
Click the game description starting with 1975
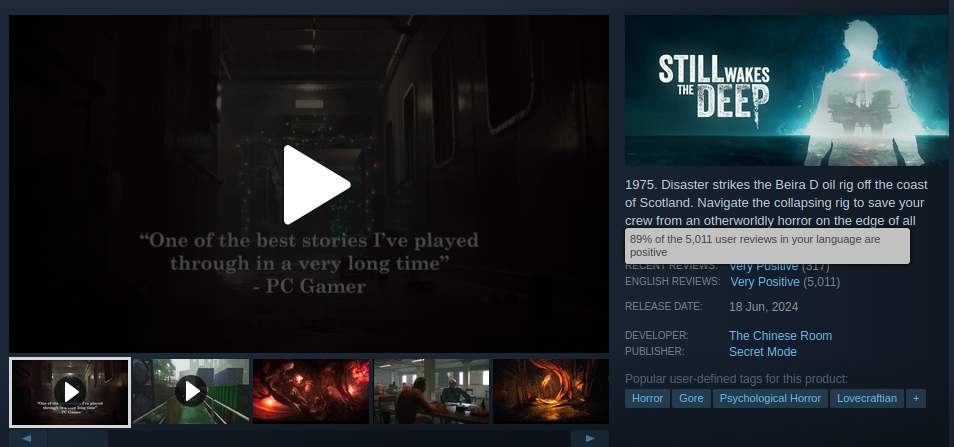[x=776, y=203]
